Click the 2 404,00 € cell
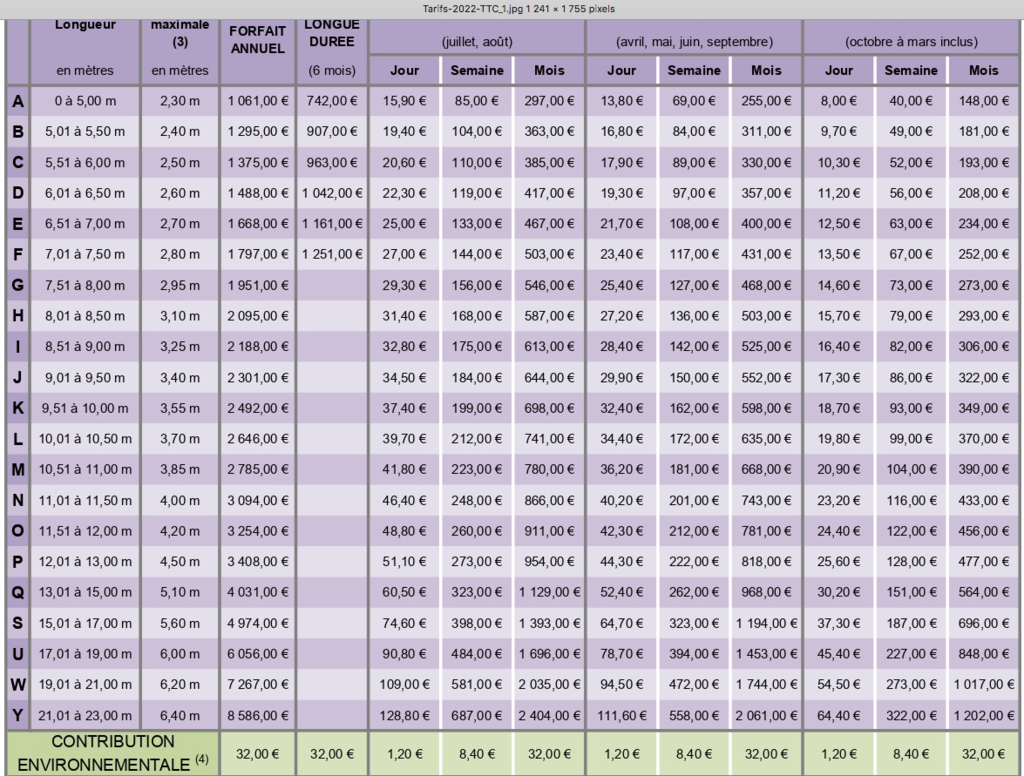The height and width of the screenshot is (776, 1024). [549, 716]
